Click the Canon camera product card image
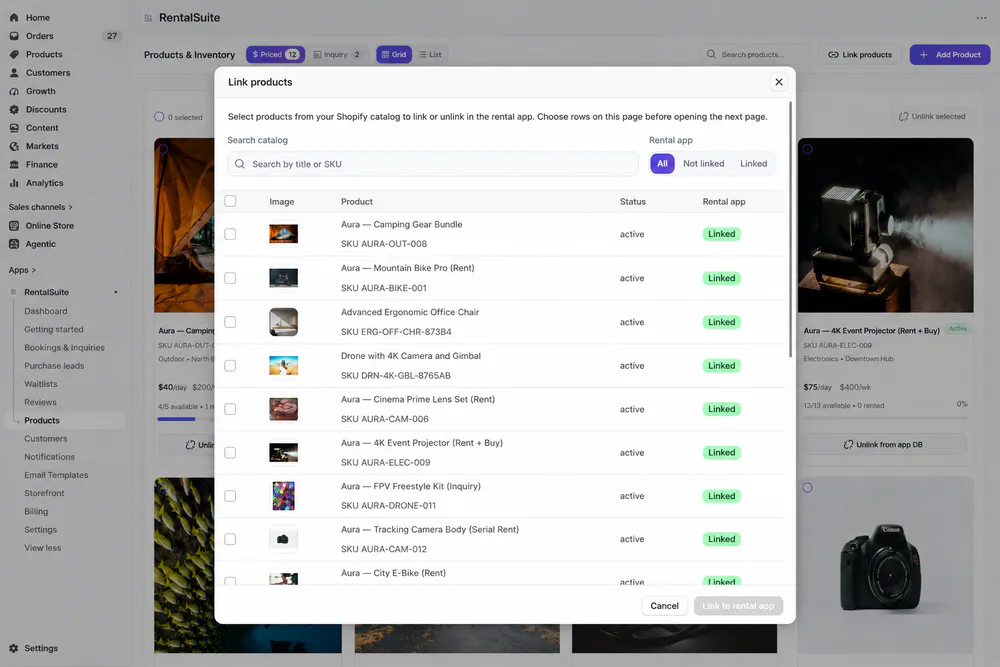 pos(885,565)
